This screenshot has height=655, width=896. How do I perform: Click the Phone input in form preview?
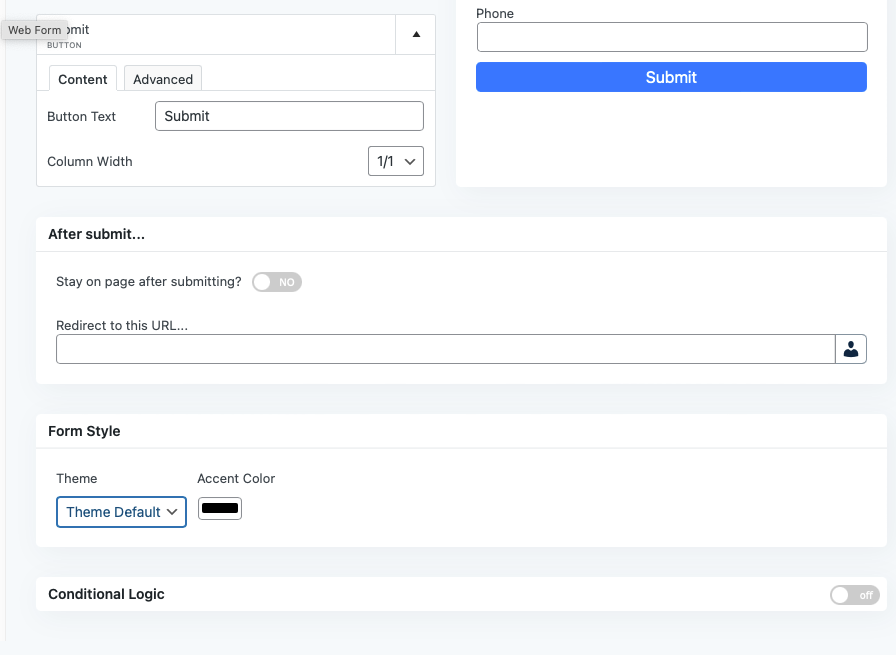point(671,37)
